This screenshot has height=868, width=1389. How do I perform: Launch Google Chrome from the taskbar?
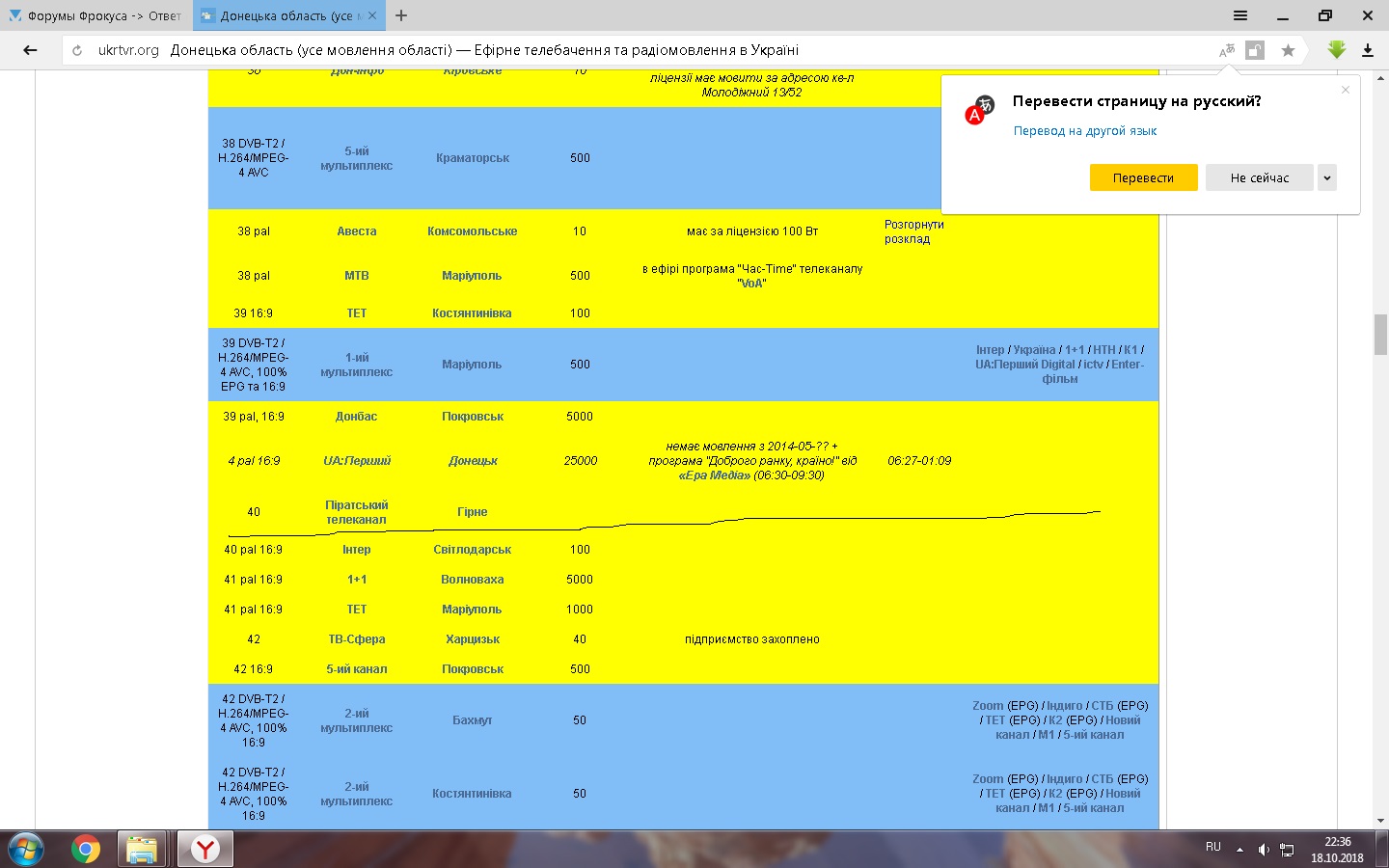click(x=86, y=849)
